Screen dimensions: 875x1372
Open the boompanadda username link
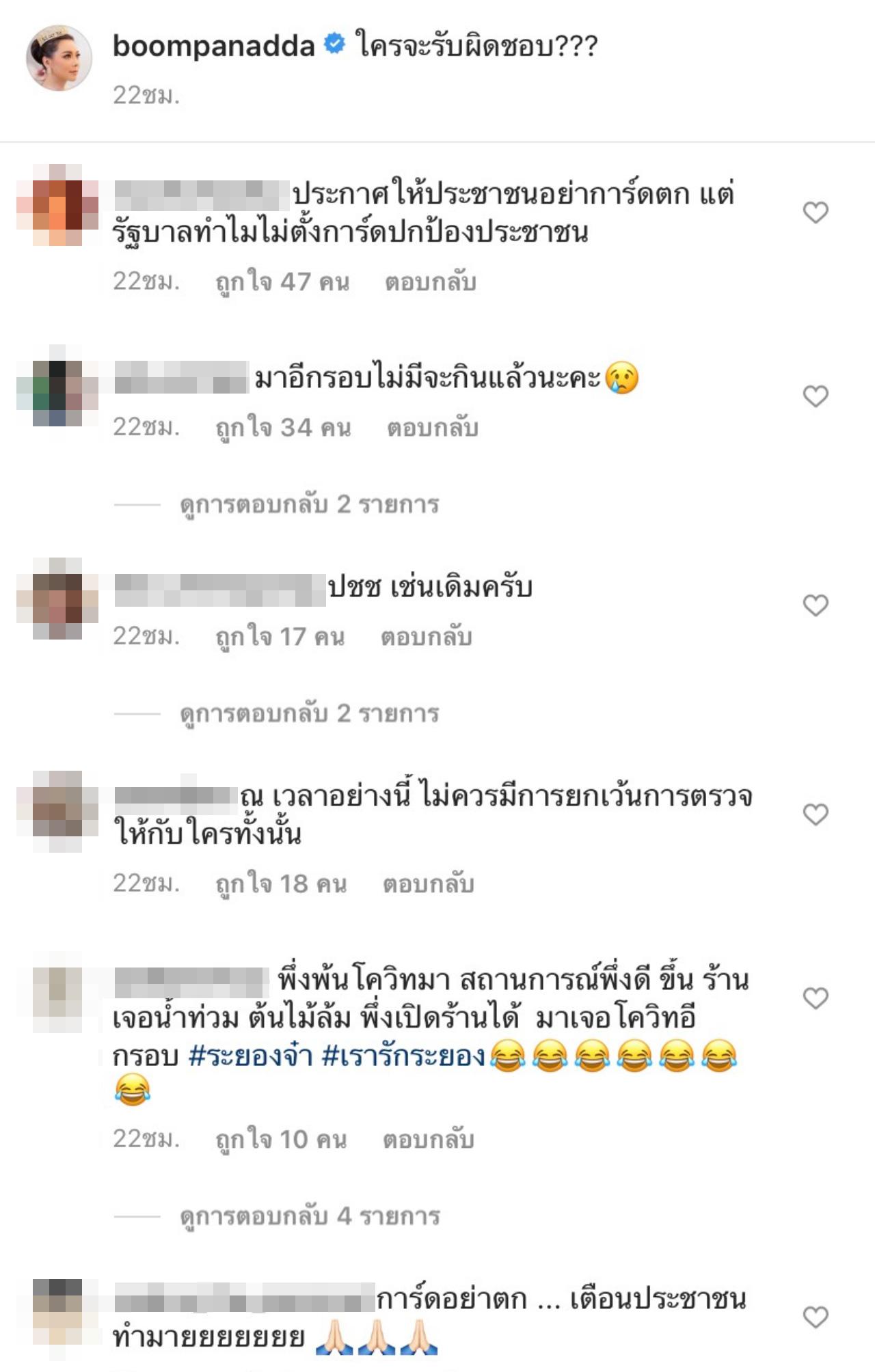213,46
